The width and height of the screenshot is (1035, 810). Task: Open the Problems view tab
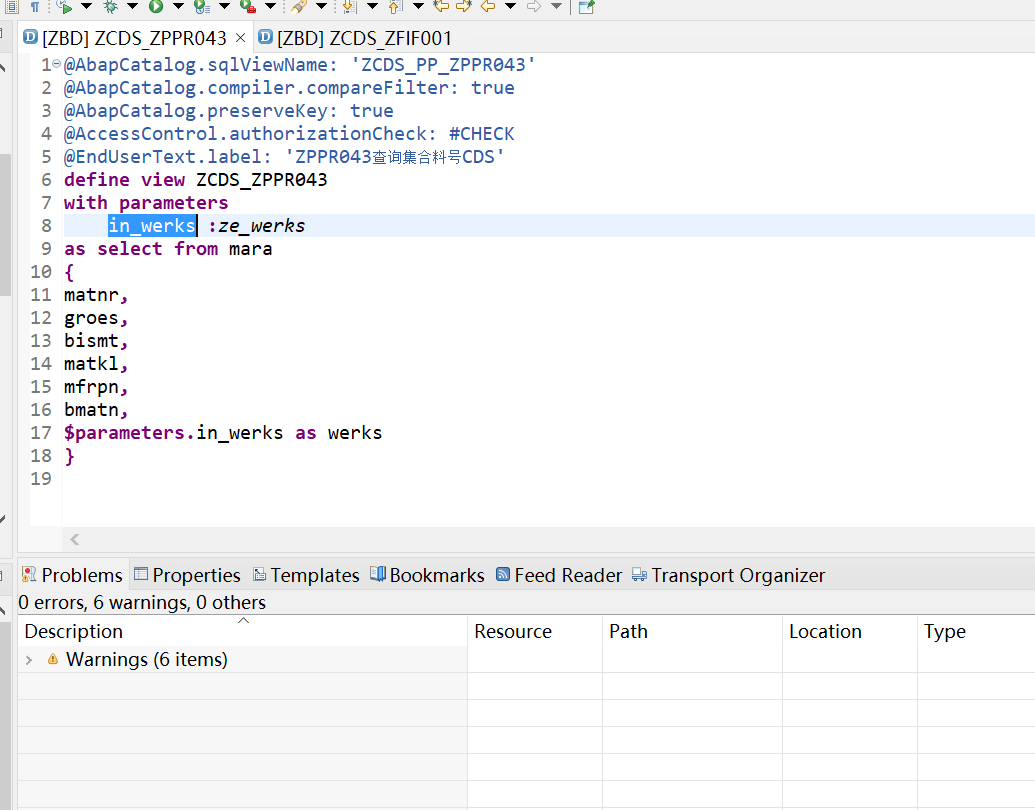[x=73, y=575]
